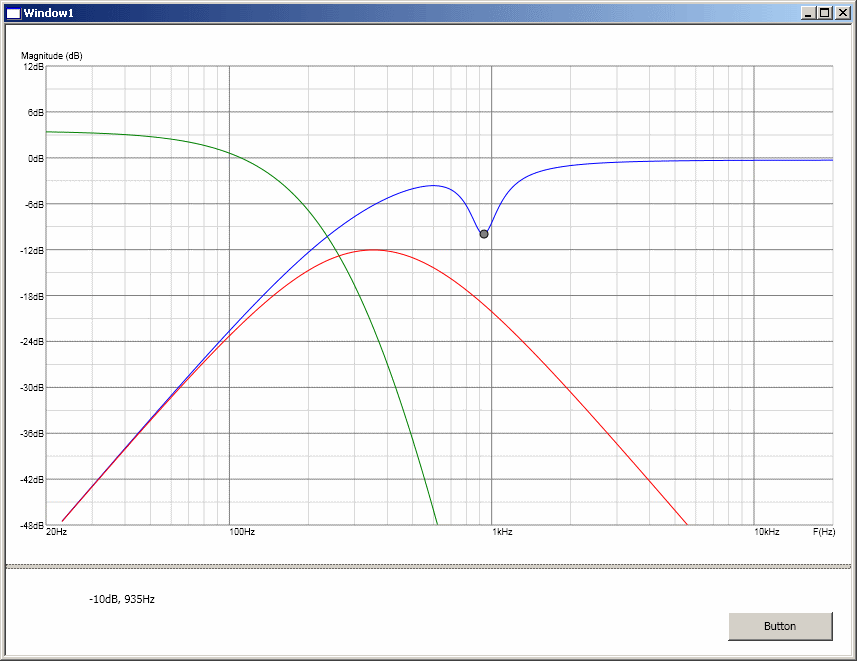
Task: Click the "-48dB" magnitude label
Action: click(x=32, y=525)
